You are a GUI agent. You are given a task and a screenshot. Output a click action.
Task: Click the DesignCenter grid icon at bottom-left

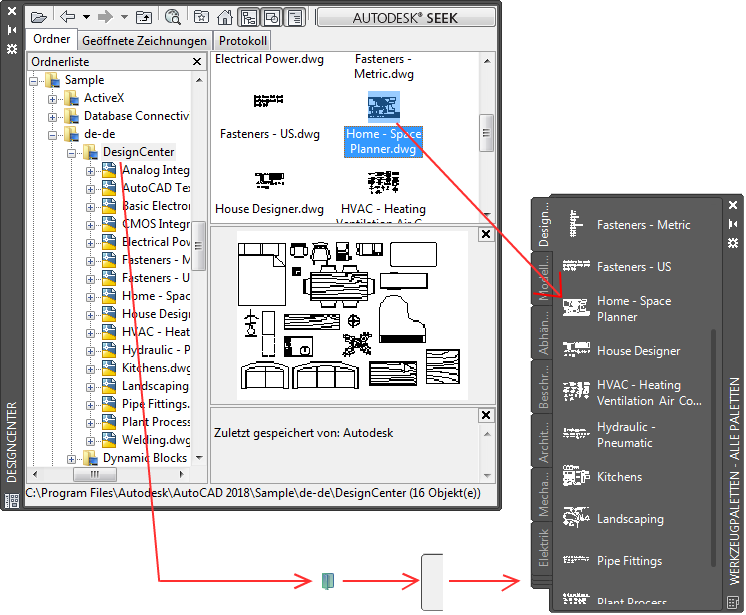11,500
